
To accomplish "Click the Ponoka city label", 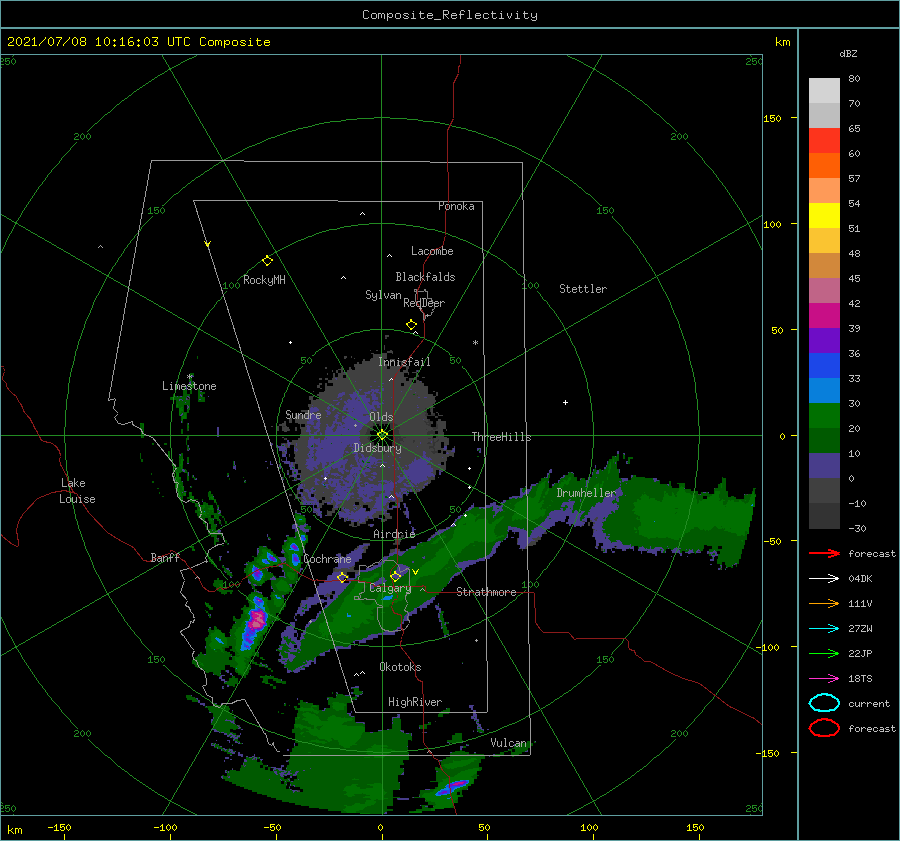I will click(456, 206).
